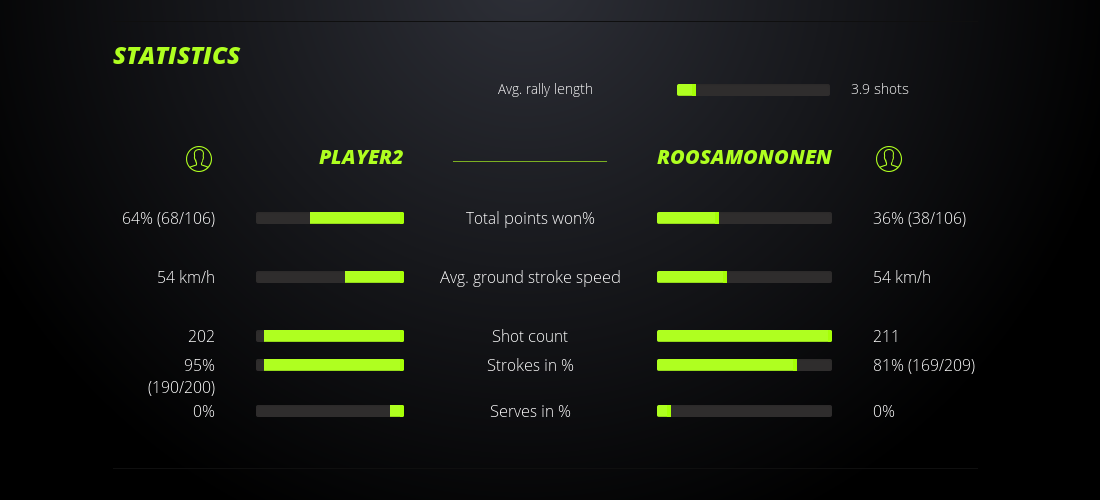
Task: Click the ROOSAMONONEN profile avatar icon
Action: tap(888, 158)
